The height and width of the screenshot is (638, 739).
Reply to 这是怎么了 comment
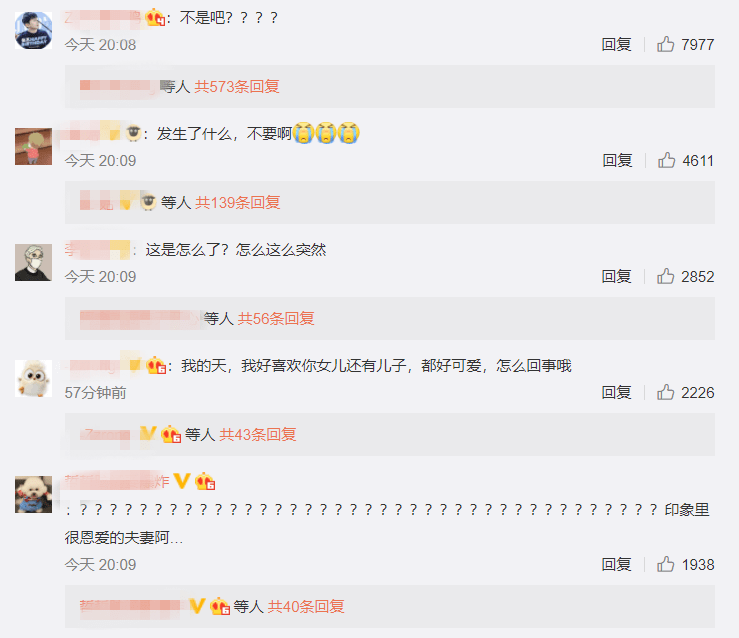pyautogui.click(x=616, y=276)
